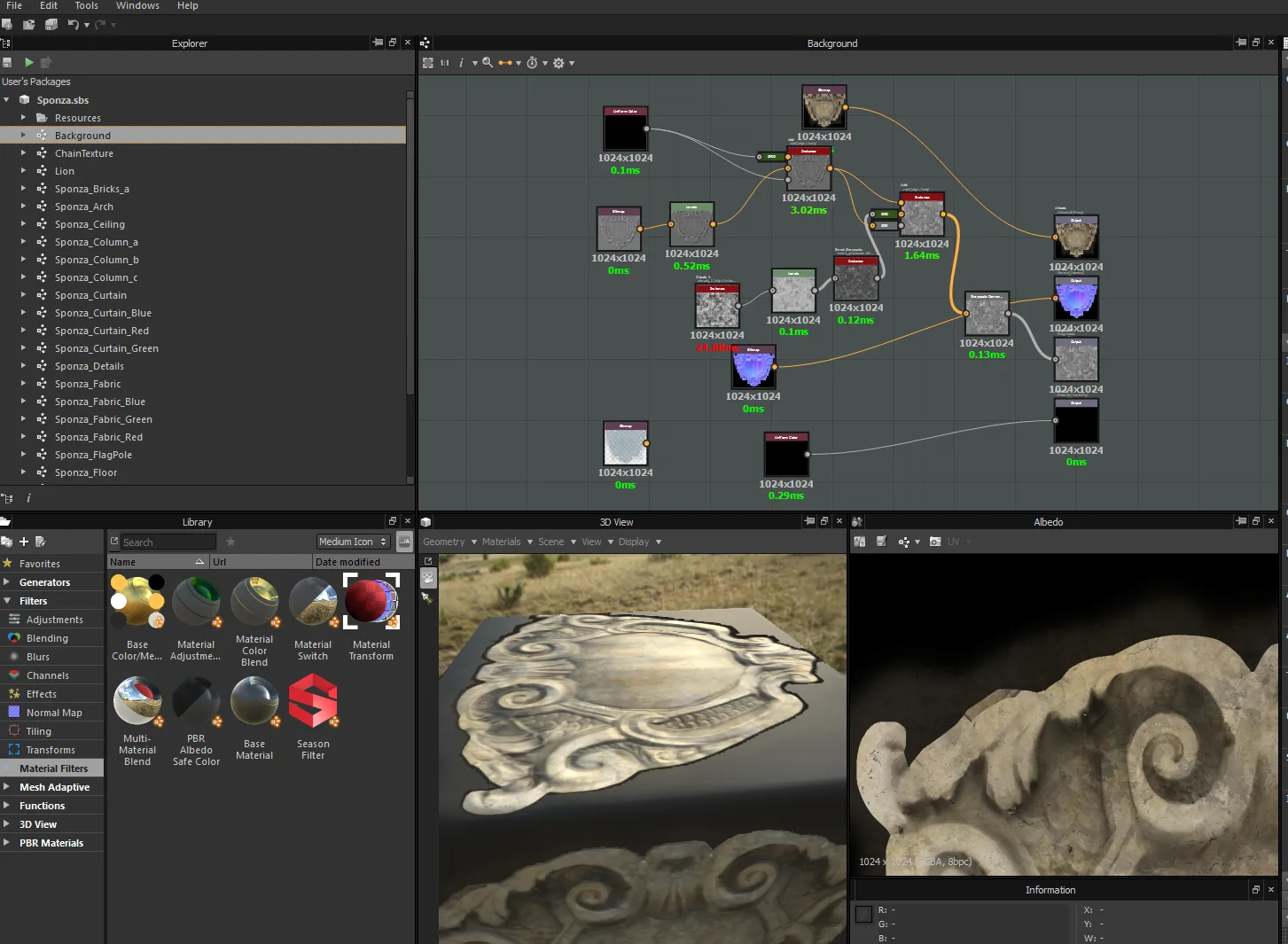Pin the Albedo panel
The height and width of the screenshot is (944, 1288).
tap(1242, 521)
